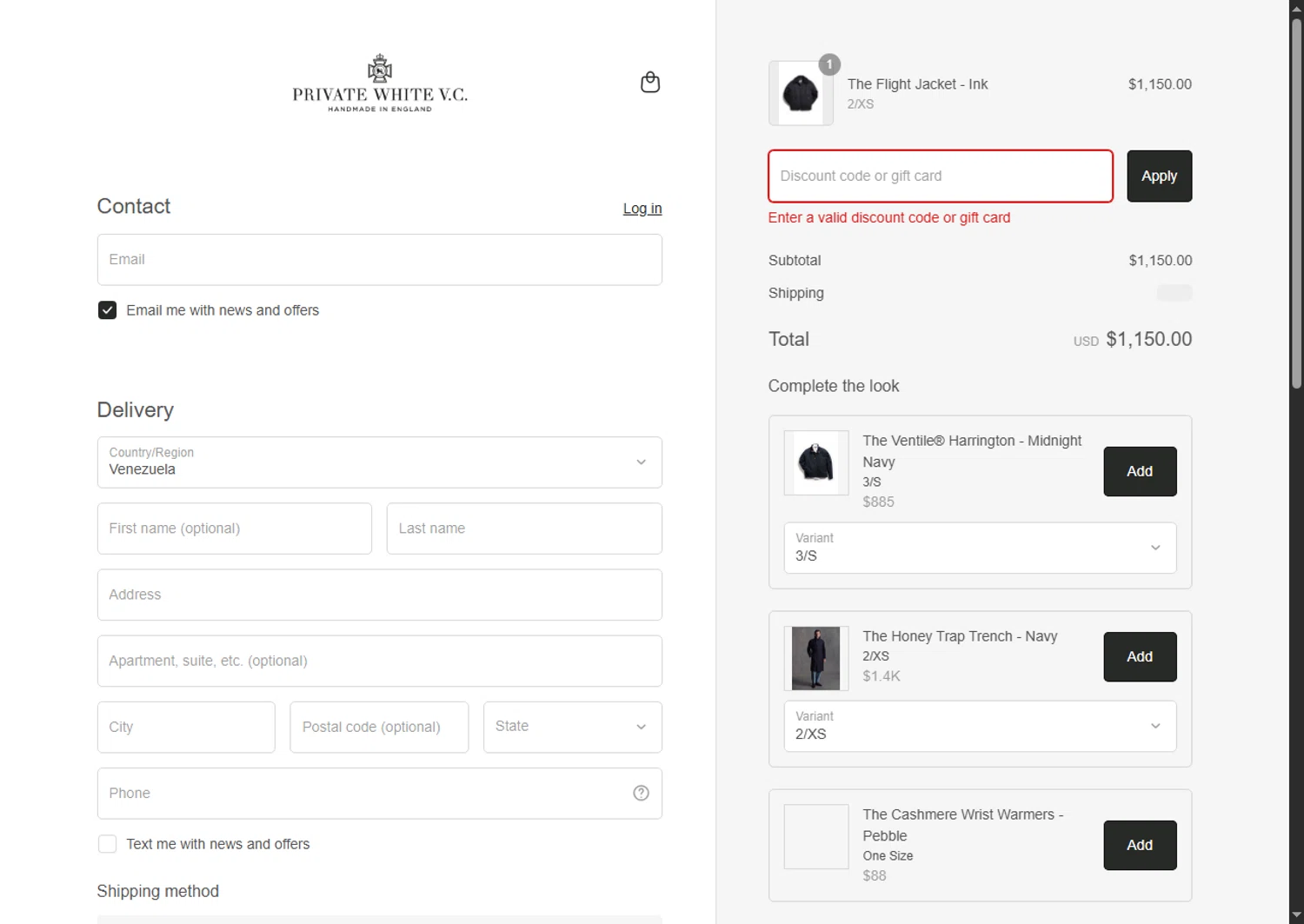Open the shopping bag cart icon
The image size is (1304, 924).
click(650, 83)
